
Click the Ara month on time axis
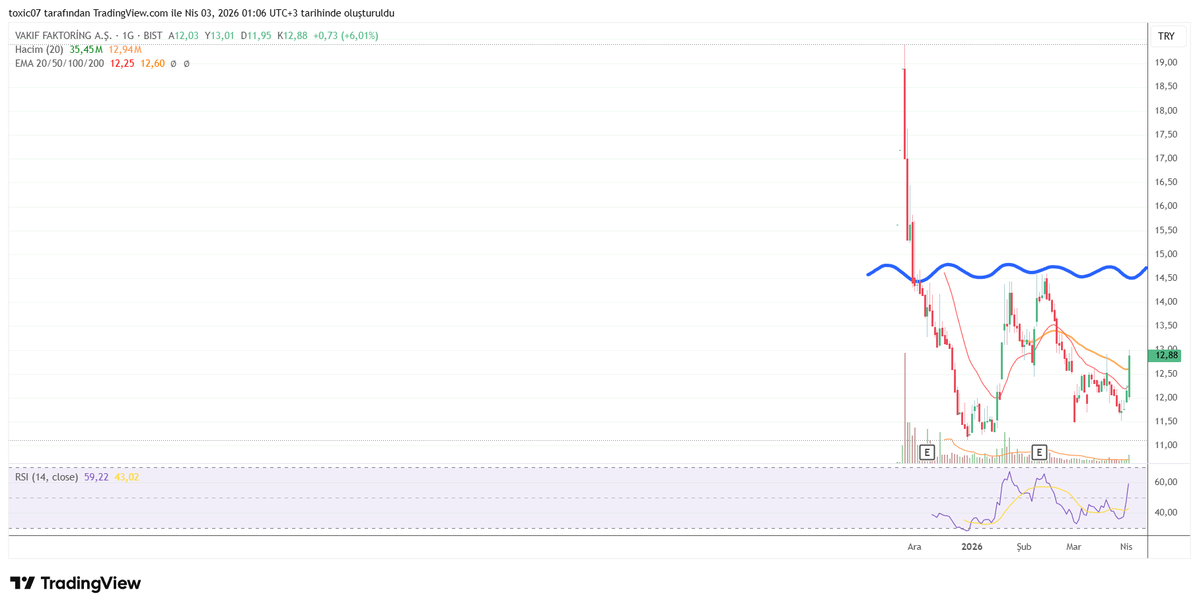[913, 547]
